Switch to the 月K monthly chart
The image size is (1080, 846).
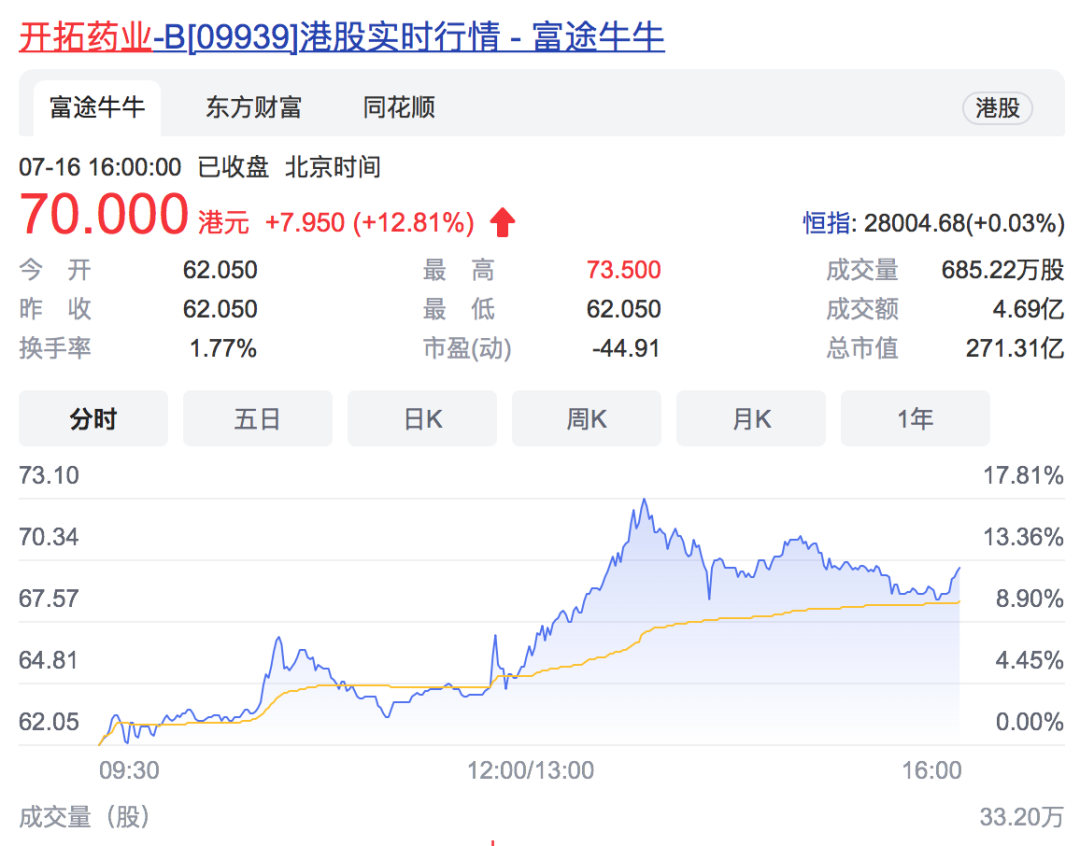[x=751, y=418]
